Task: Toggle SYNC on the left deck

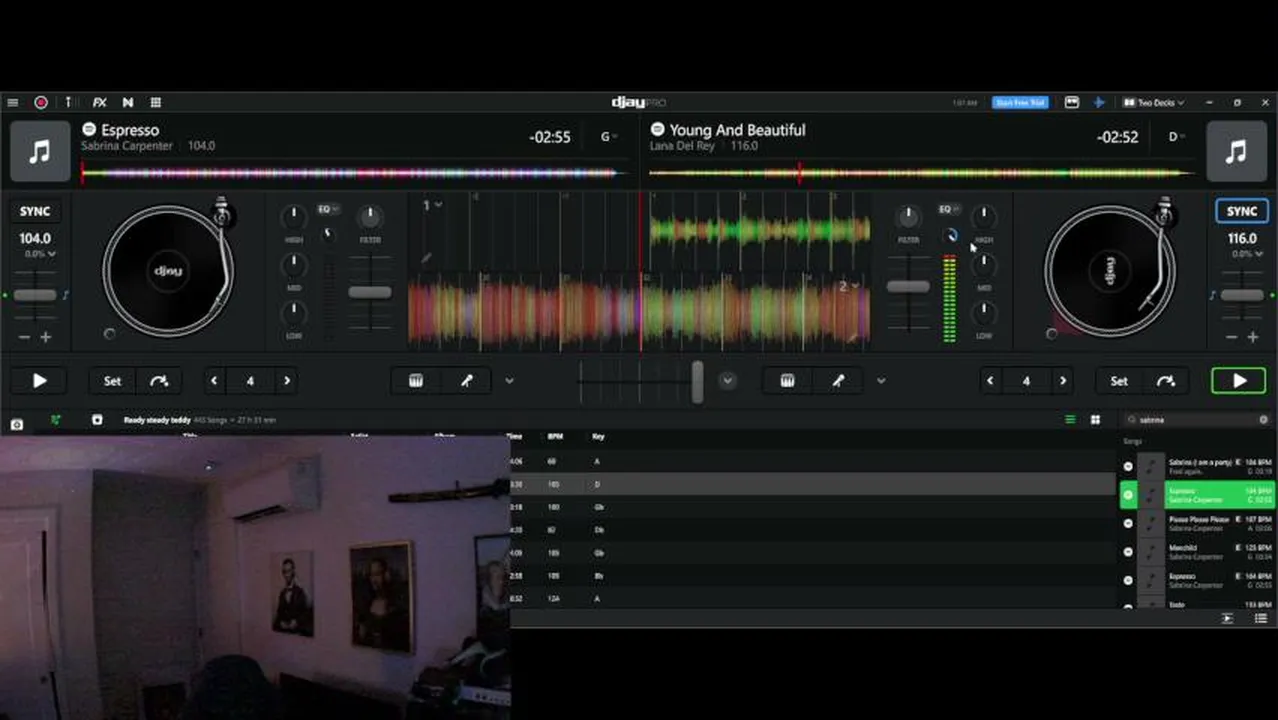Action: click(x=35, y=211)
